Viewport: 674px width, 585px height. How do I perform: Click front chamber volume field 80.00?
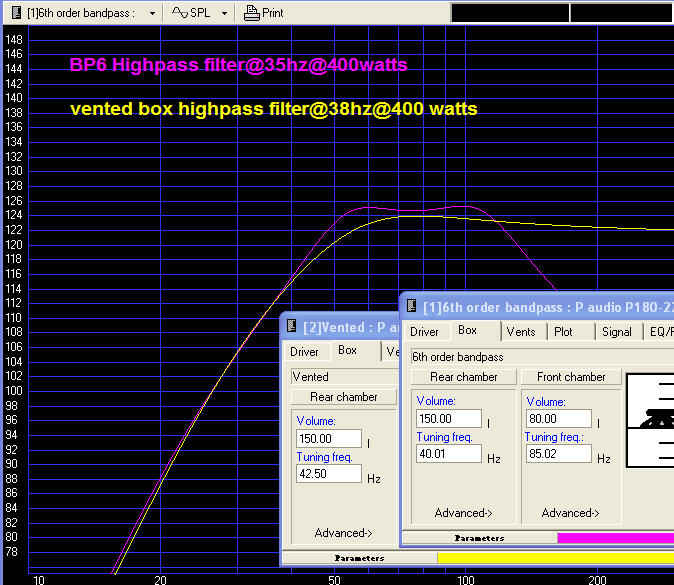coord(559,419)
